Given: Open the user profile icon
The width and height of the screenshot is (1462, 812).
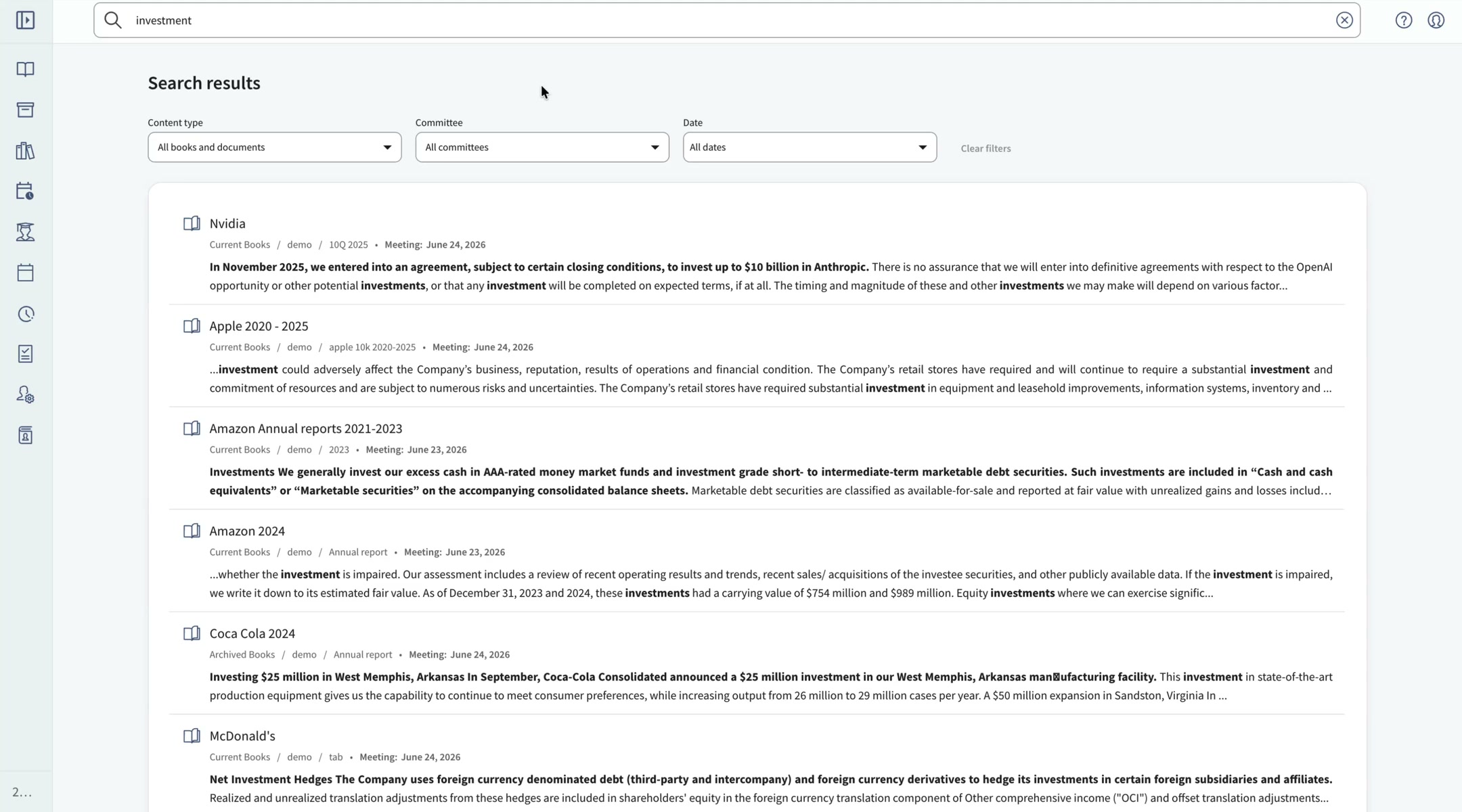Looking at the screenshot, I should coord(1436,20).
